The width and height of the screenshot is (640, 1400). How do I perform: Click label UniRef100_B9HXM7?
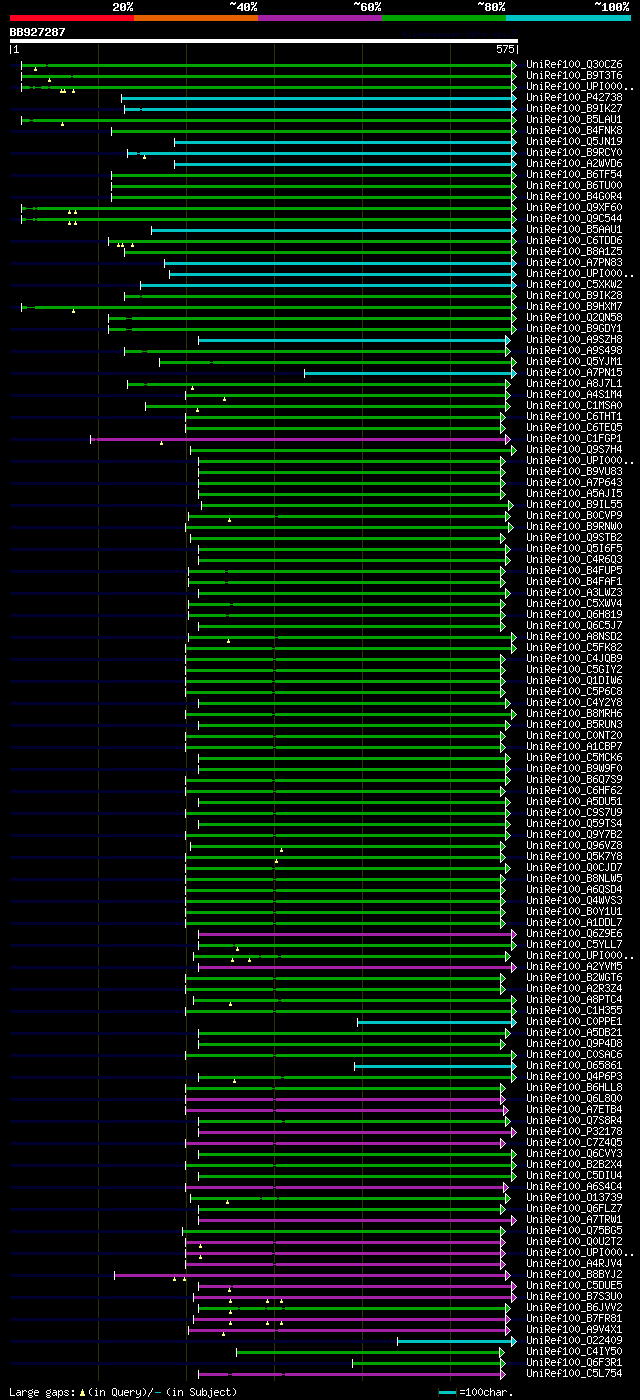(x=574, y=307)
